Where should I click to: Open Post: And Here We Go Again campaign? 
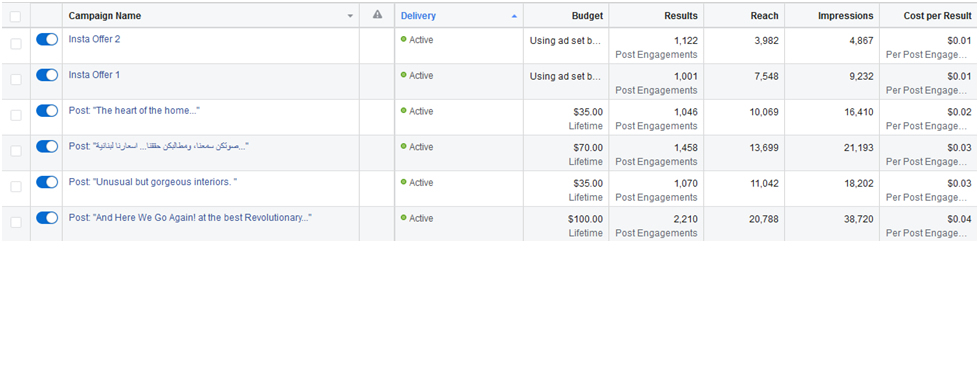pyautogui.click(x=190, y=217)
